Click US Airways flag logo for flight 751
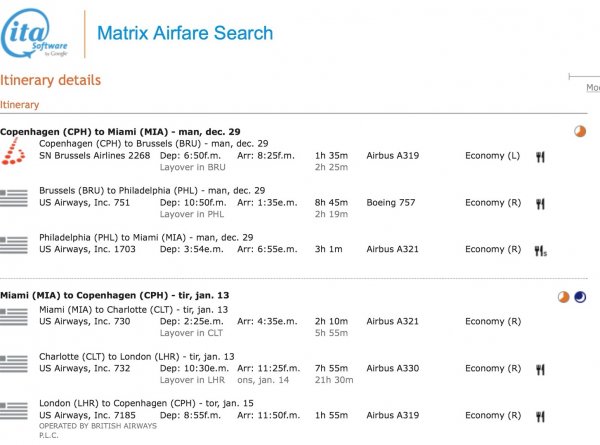This screenshot has height=445, width=600. tap(14, 197)
